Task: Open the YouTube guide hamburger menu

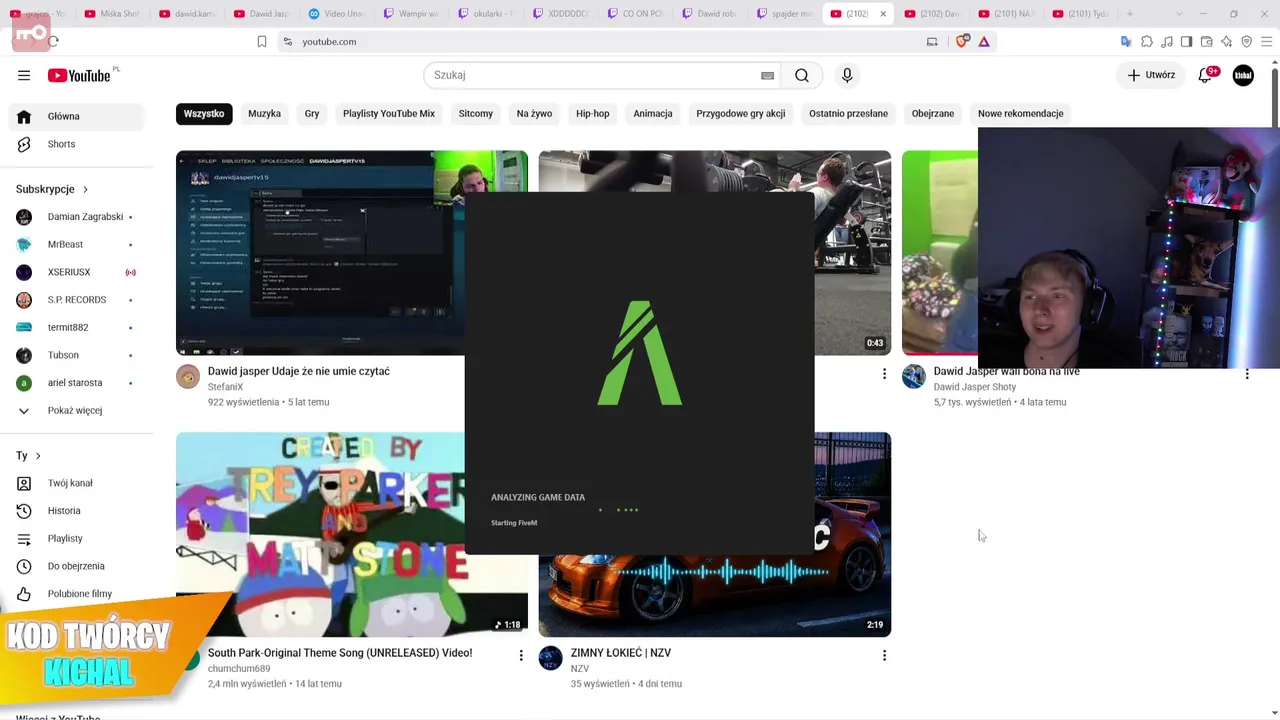Action: point(24,75)
